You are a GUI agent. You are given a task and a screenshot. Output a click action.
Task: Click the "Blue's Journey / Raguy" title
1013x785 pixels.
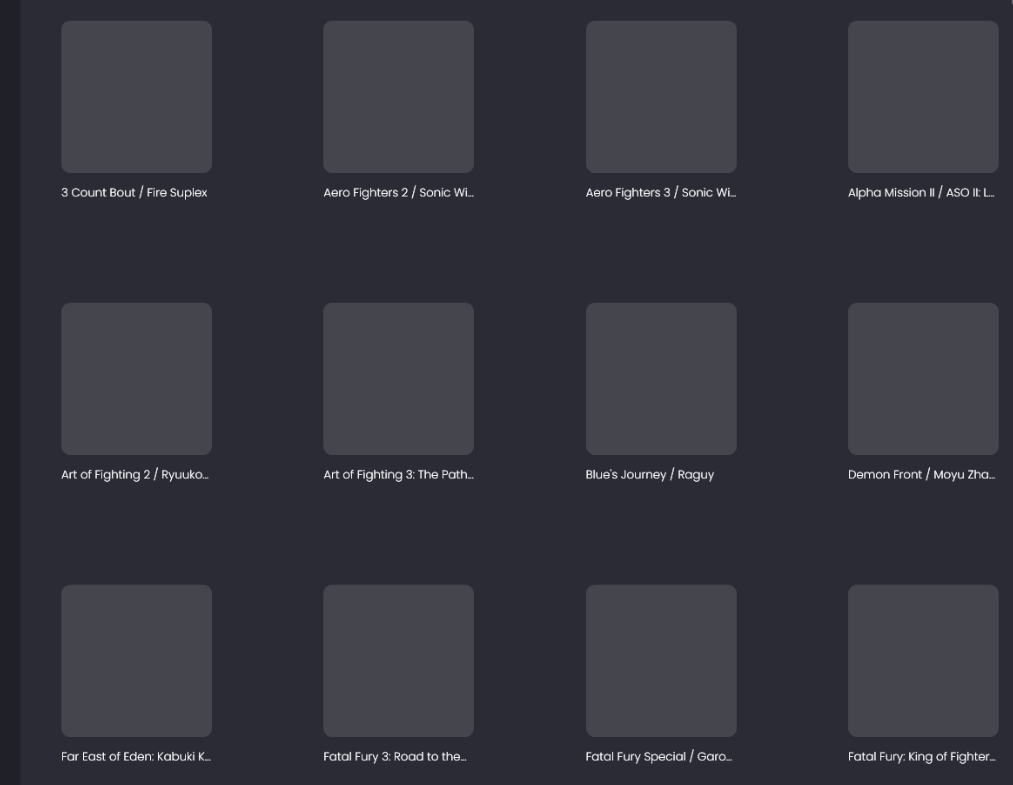coord(650,475)
